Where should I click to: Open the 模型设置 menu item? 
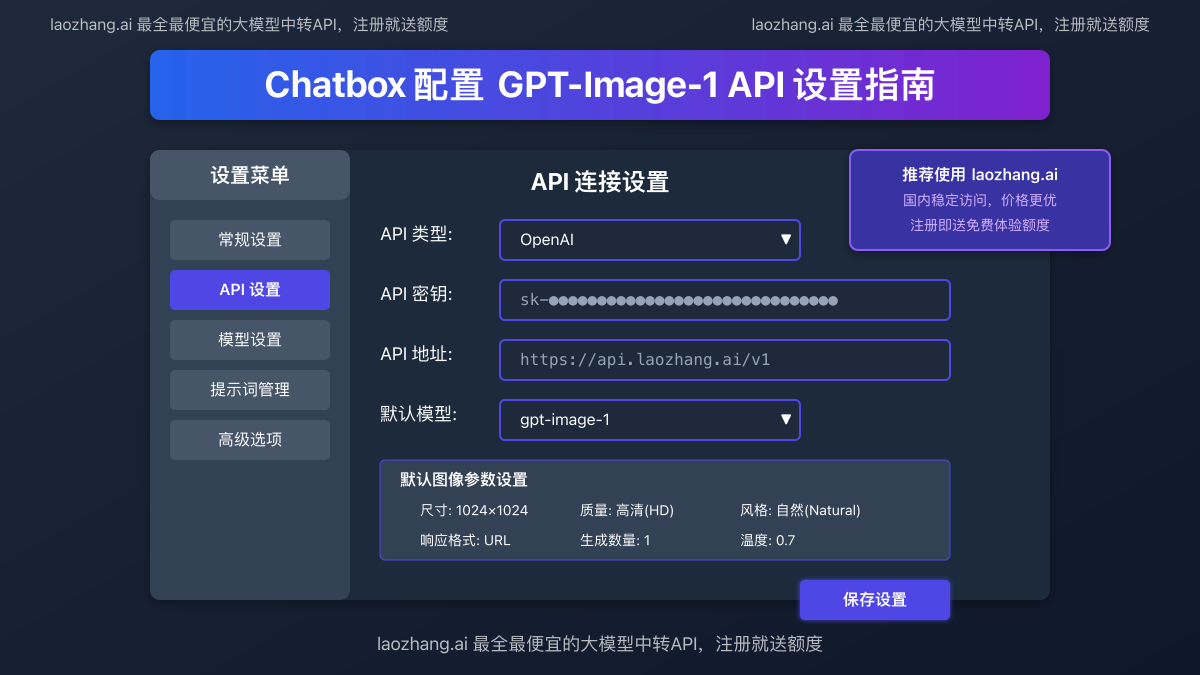[x=250, y=340]
